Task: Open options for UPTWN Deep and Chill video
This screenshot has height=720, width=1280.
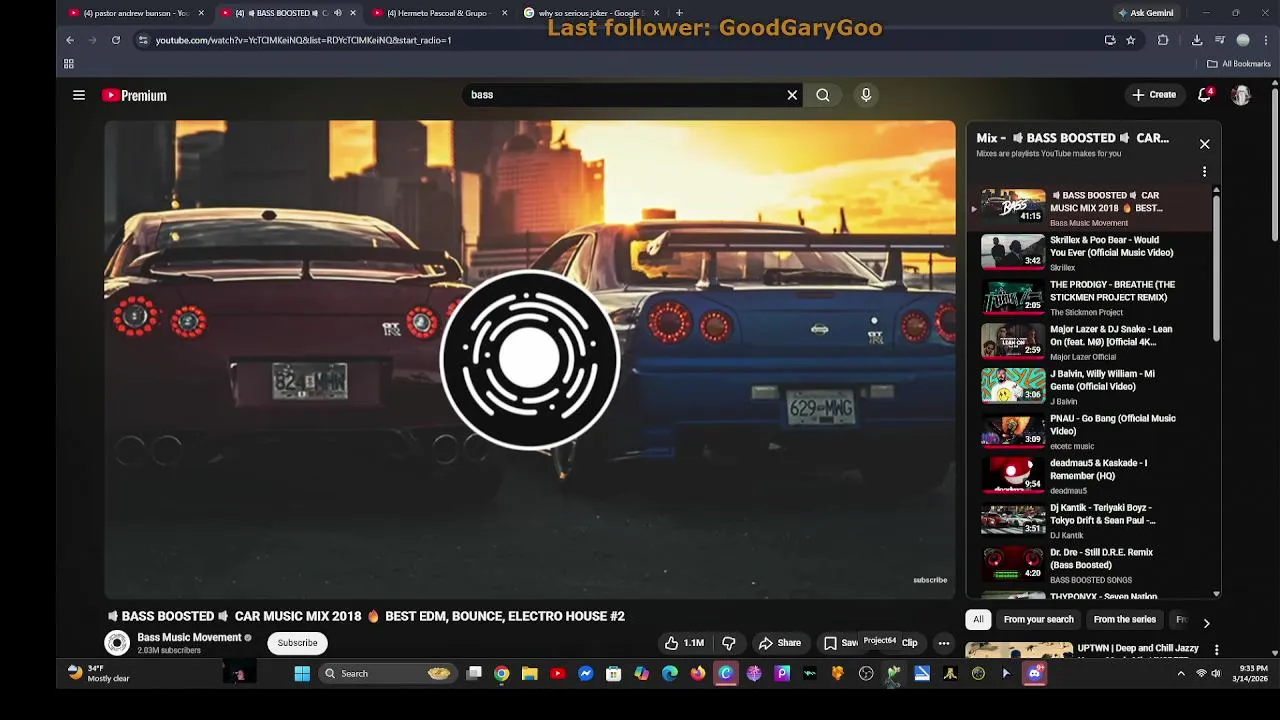Action: tap(1216, 650)
